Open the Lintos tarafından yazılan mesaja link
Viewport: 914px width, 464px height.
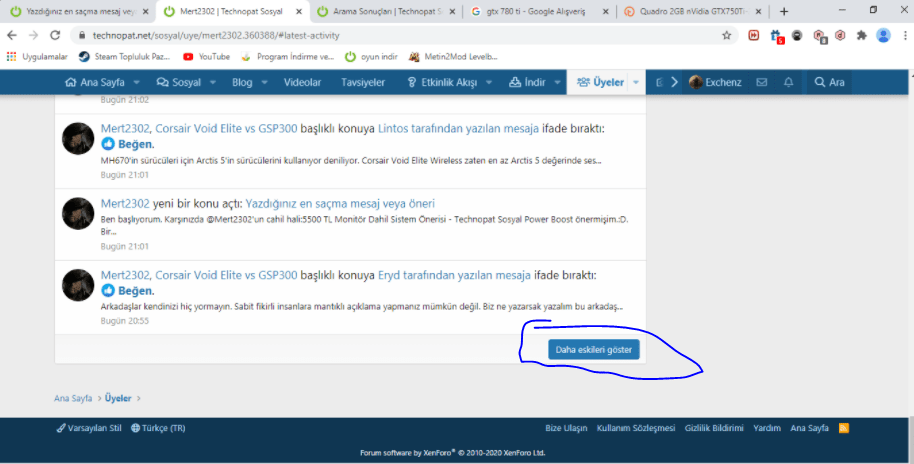coord(458,128)
